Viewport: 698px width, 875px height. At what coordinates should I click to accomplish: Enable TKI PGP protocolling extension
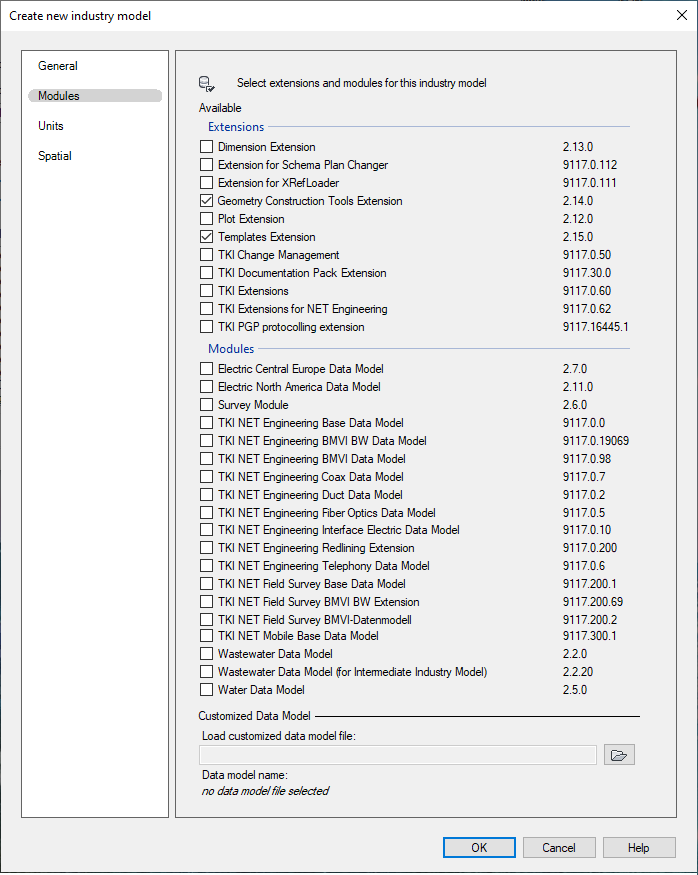206,326
